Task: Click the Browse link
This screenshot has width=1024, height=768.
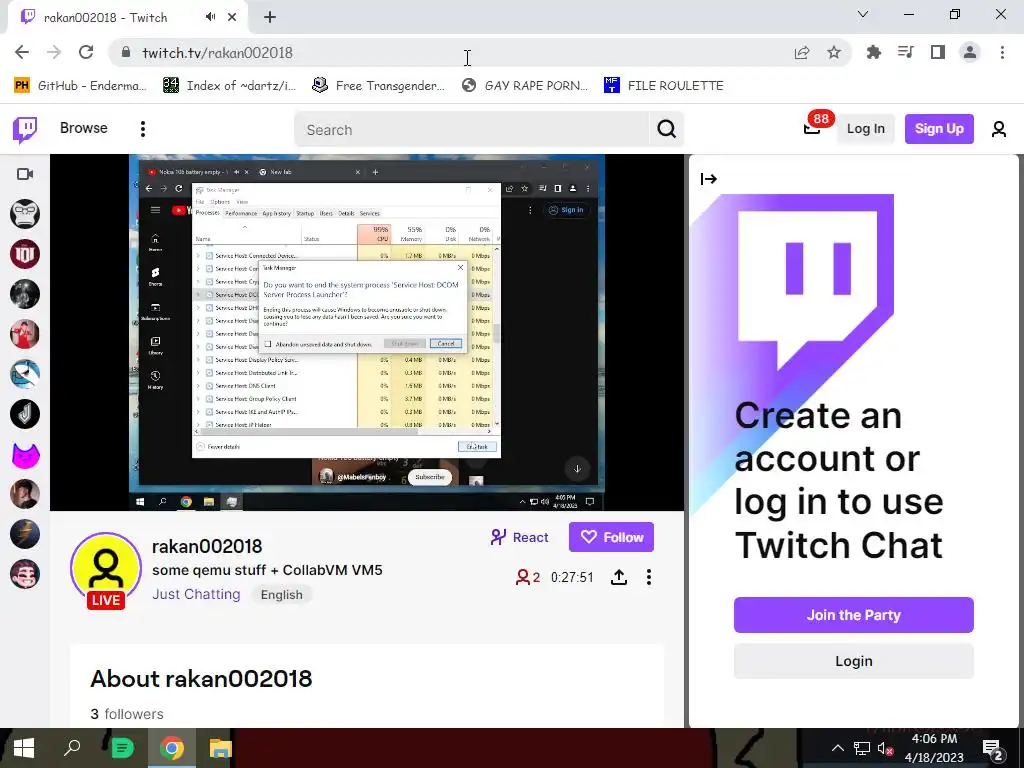Action: (84, 128)
